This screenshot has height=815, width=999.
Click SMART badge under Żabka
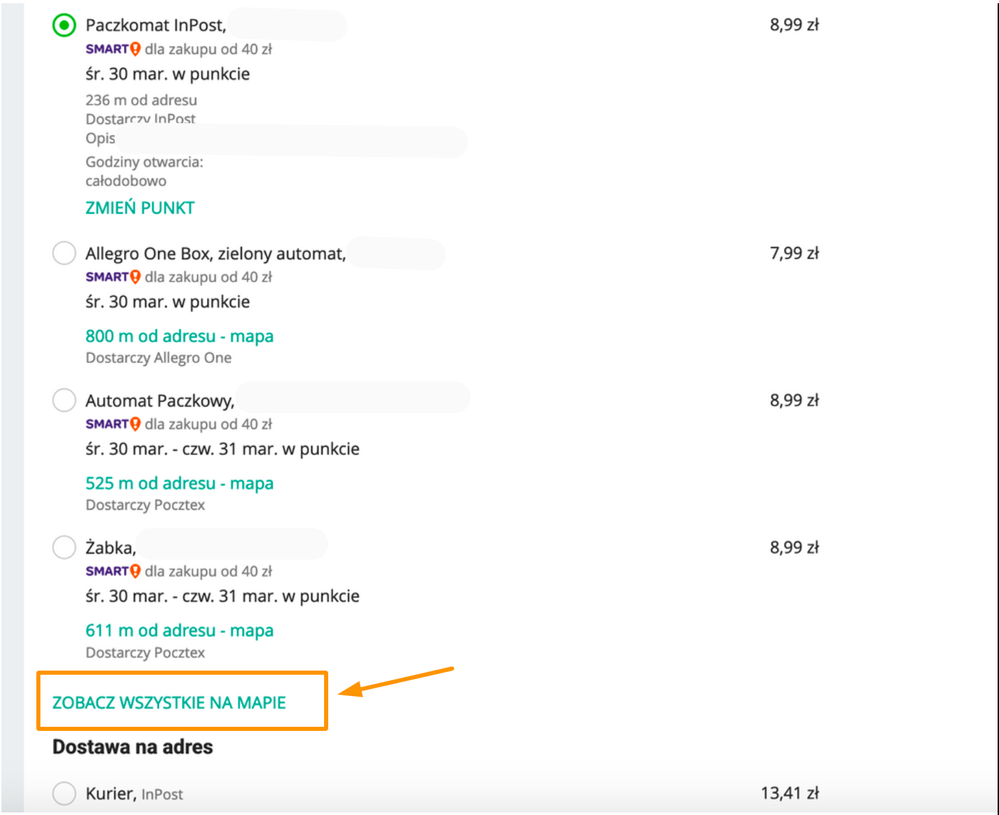click(x=113, y=572)
